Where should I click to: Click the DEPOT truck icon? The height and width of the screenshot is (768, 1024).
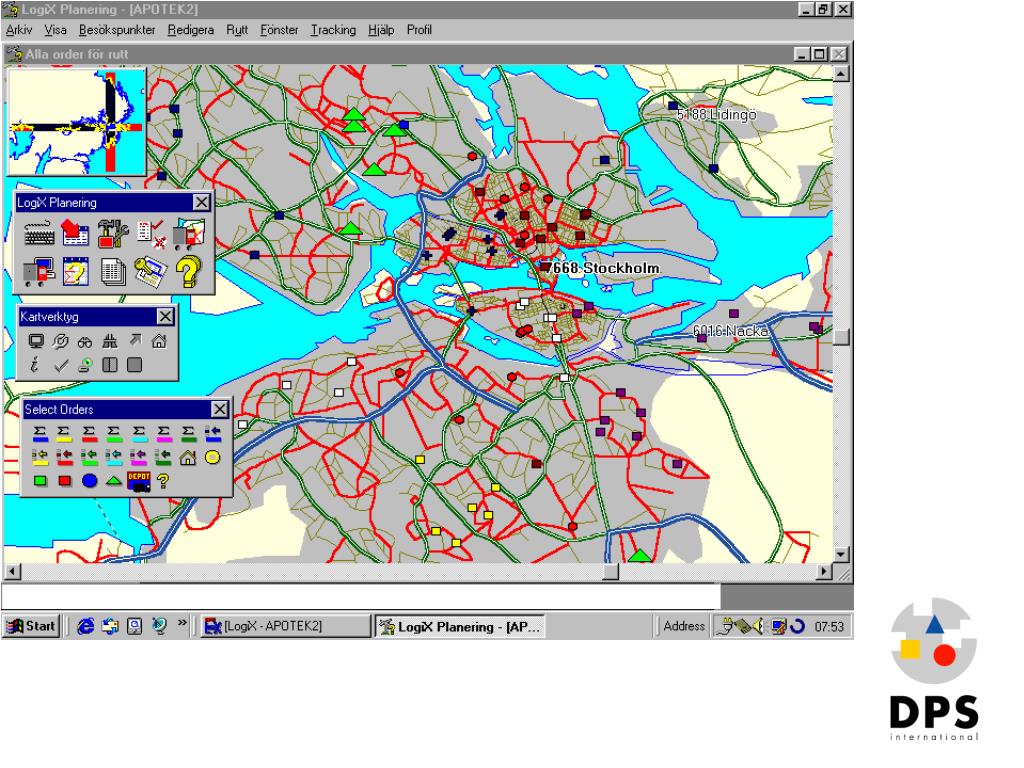139,481
